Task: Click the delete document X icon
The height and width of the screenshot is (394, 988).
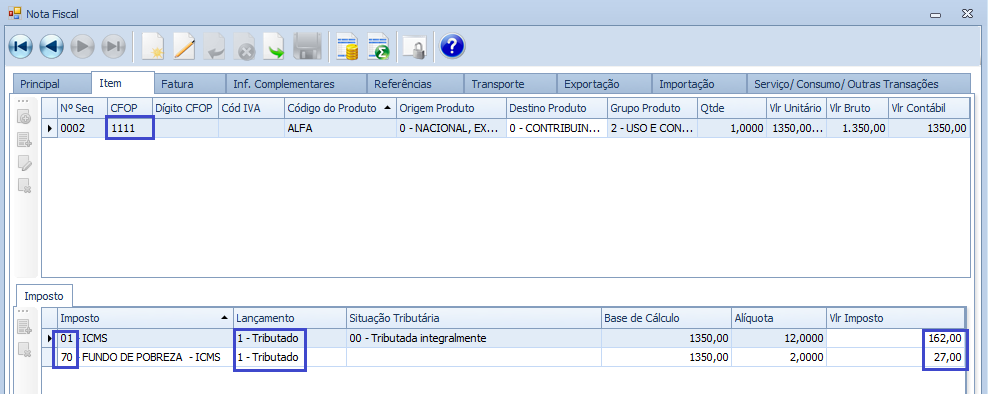Action: (244, 47)
